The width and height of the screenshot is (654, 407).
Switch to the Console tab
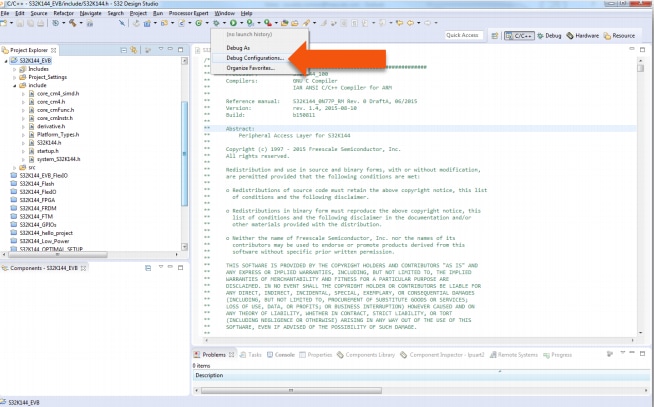284,355
